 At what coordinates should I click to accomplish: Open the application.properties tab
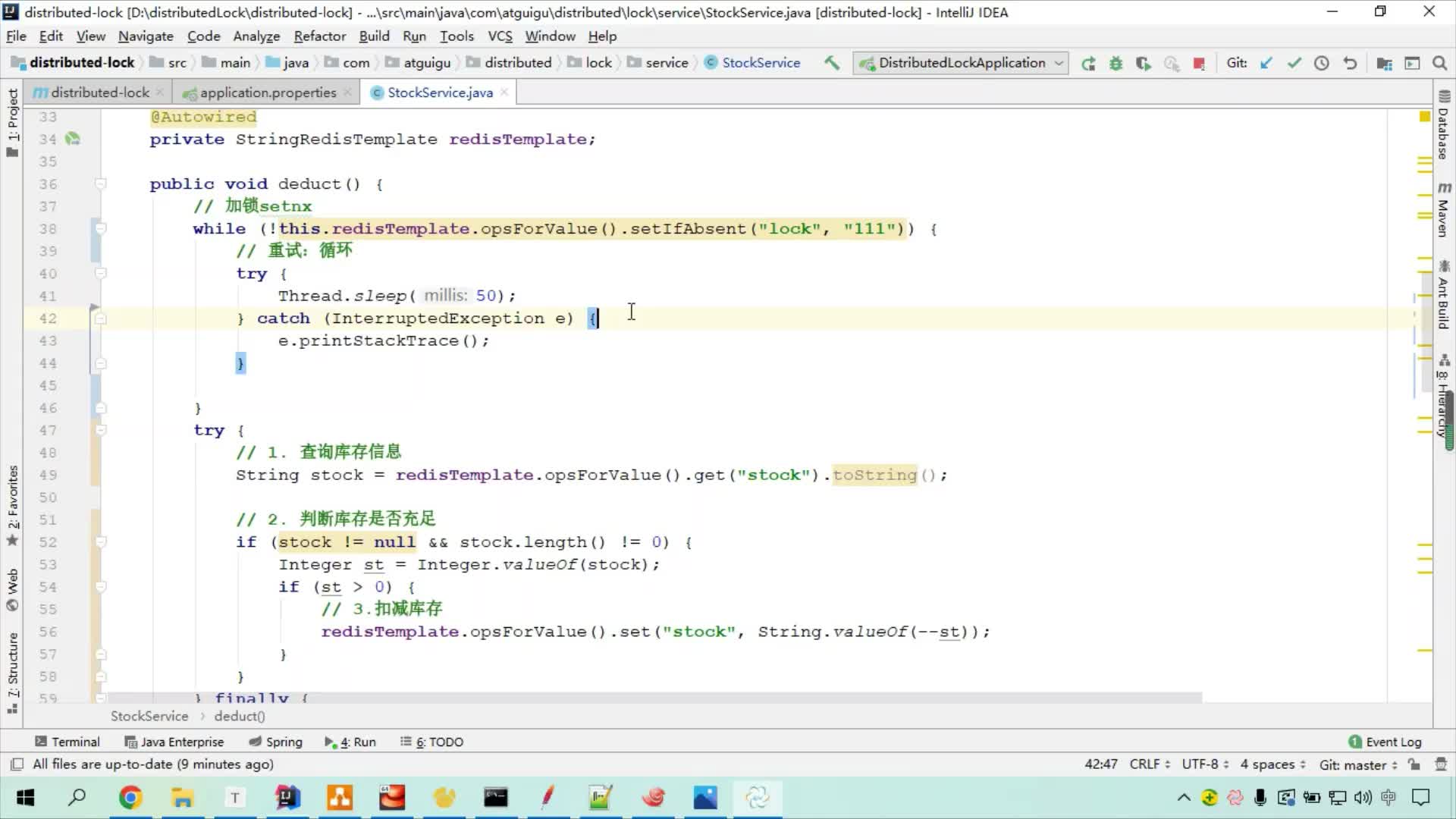(268, 92)
